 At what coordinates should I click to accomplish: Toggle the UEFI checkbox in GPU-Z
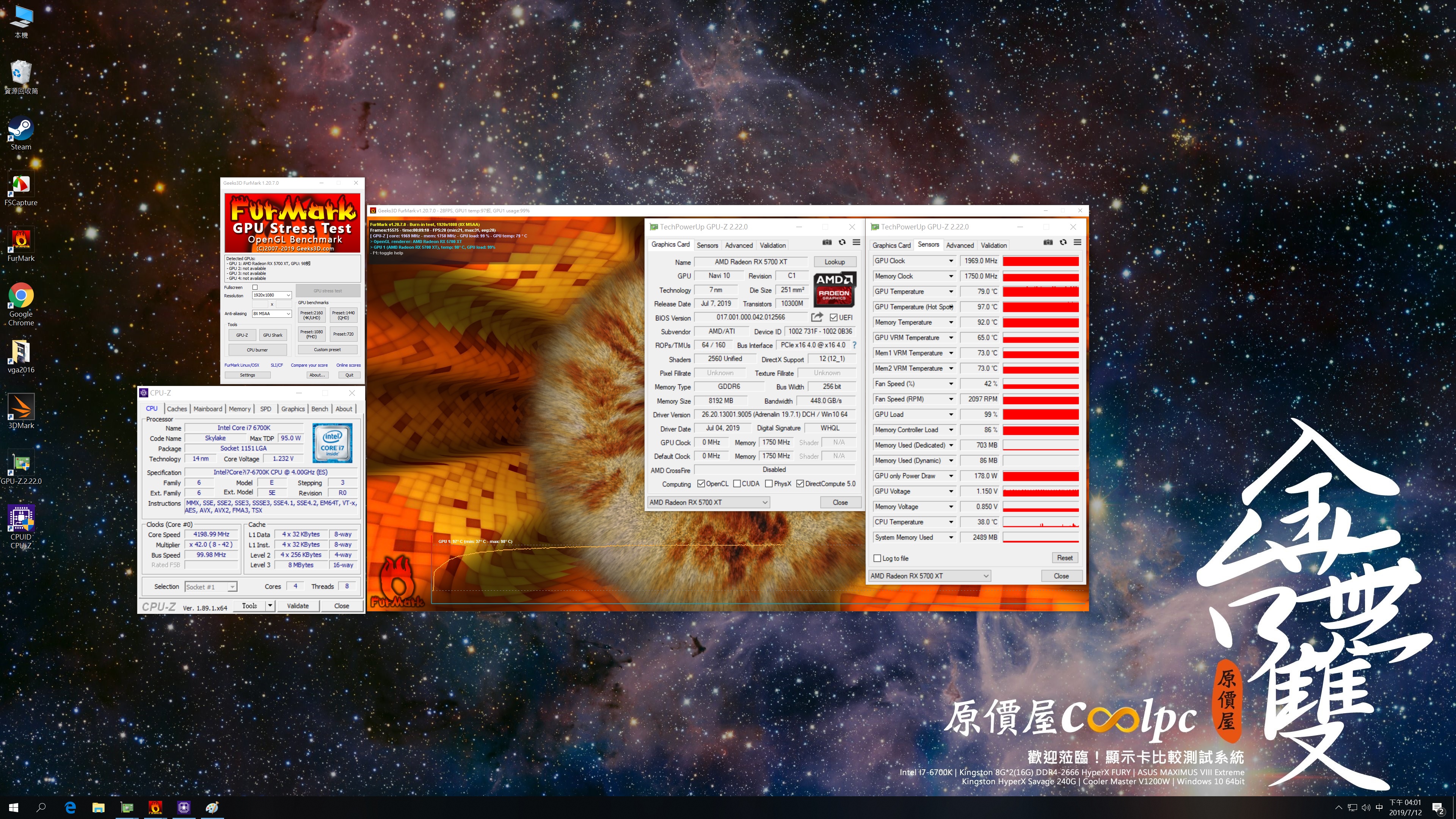(x=834, y=318)
